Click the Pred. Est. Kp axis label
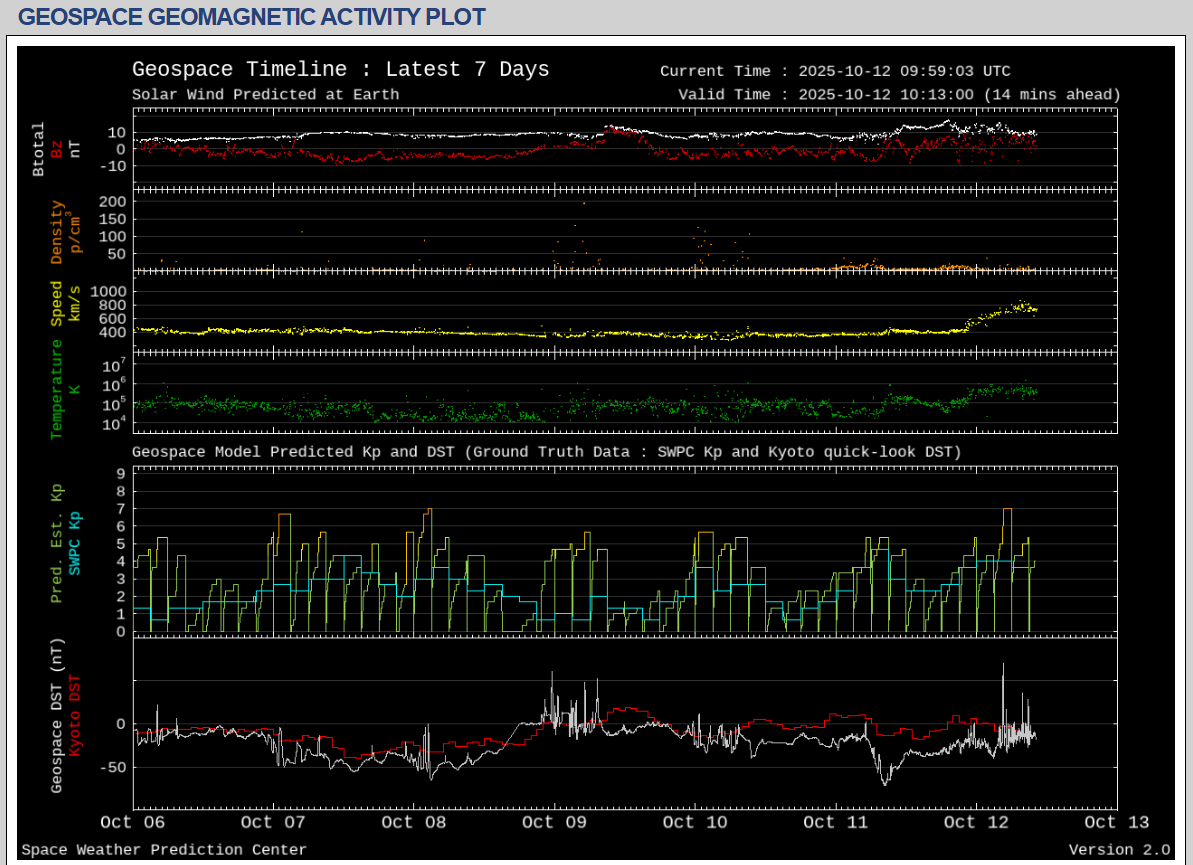The image size is (1193, 865). pos(57,544)
